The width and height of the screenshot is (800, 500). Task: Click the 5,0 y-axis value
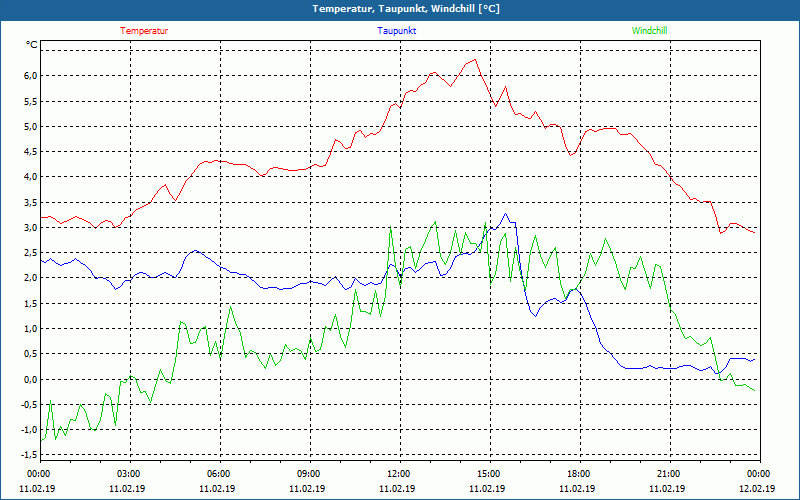pos(31,127)
